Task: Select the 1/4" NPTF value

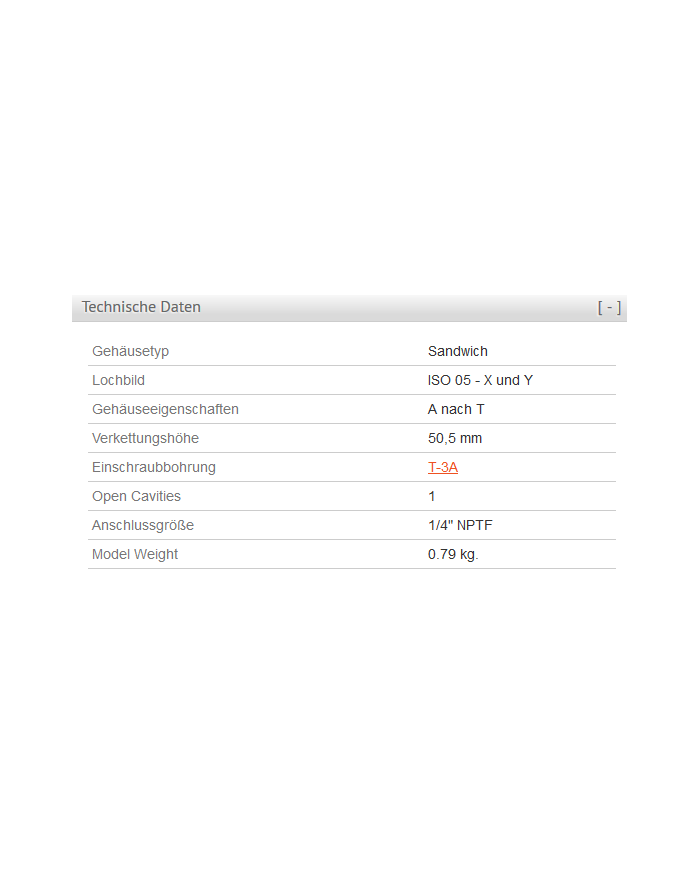Action: click(x=460, y=525)
